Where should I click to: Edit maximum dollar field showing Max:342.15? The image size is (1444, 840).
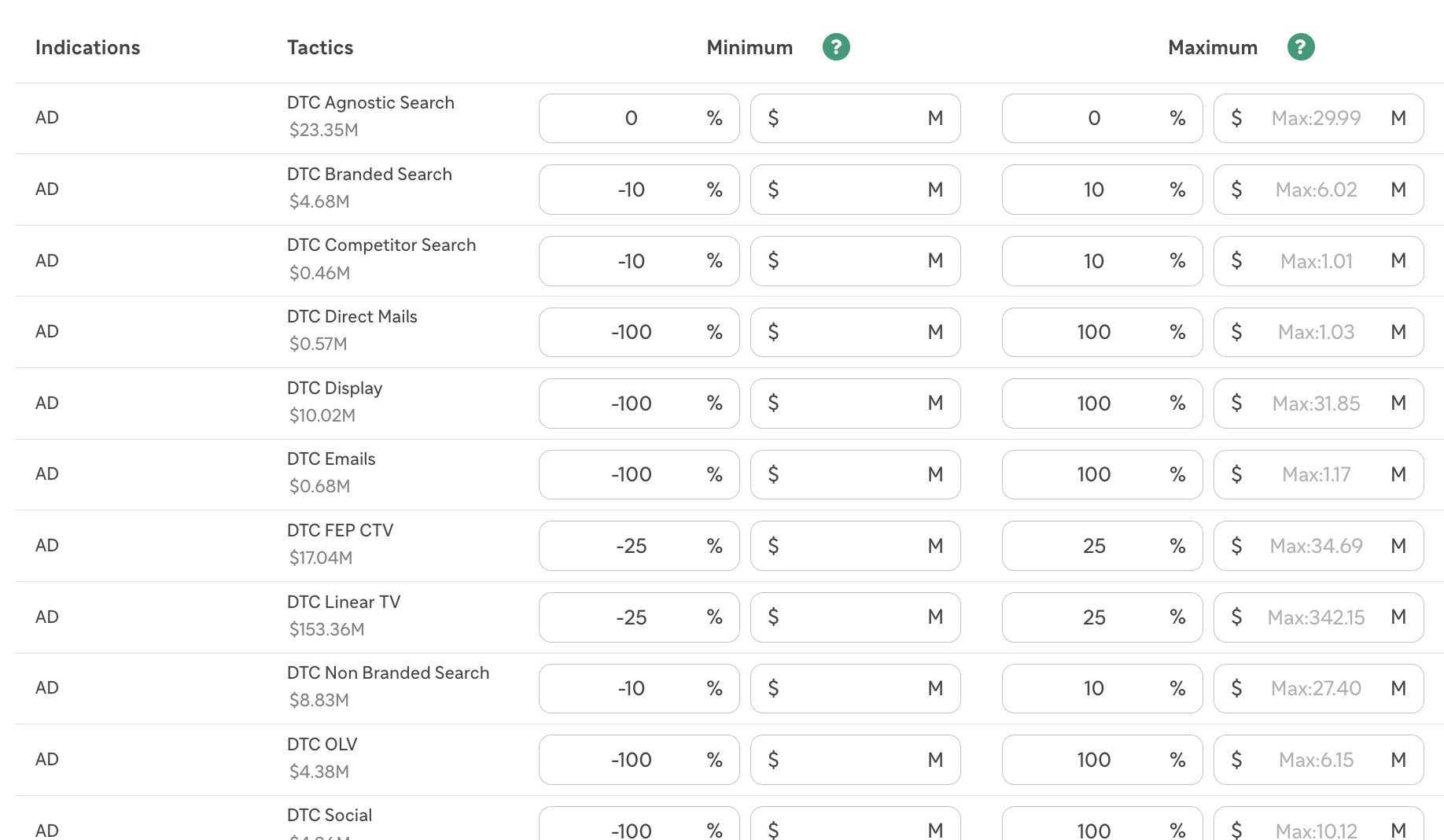click(x=1318, y=617)
